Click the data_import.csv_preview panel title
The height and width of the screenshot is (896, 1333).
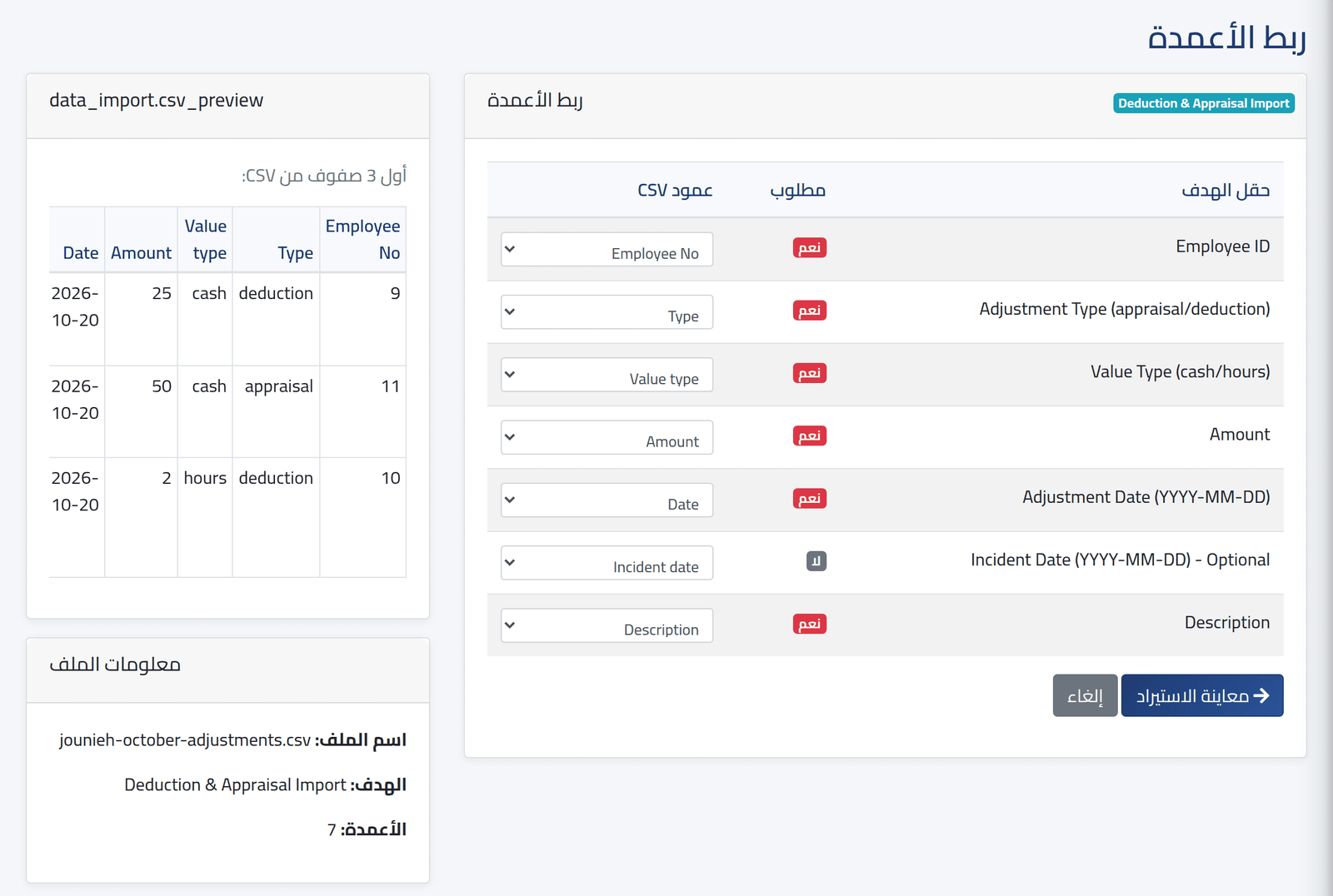(156, 101)
